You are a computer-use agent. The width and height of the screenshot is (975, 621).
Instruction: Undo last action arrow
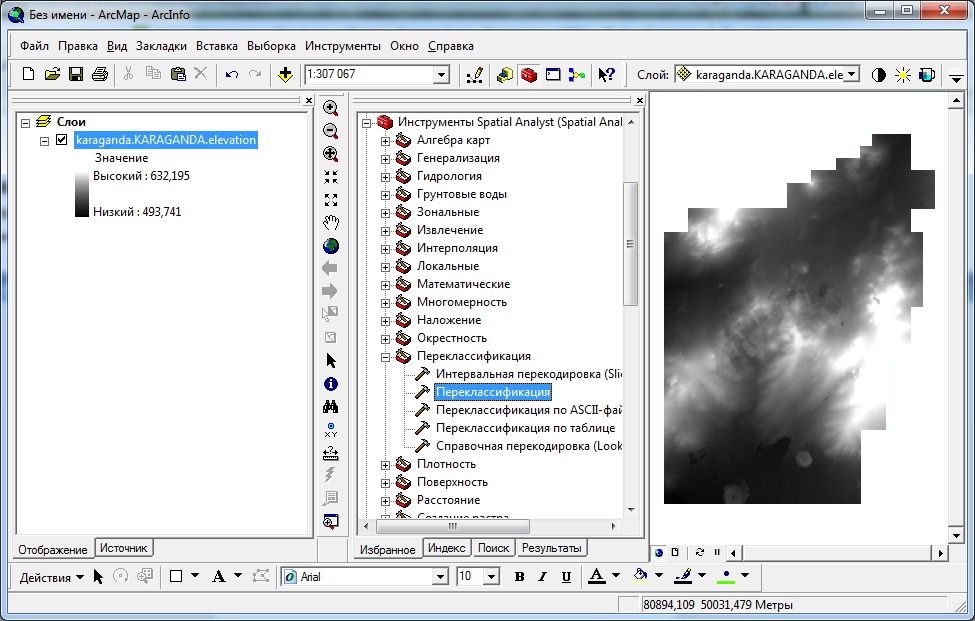(232, 74)
